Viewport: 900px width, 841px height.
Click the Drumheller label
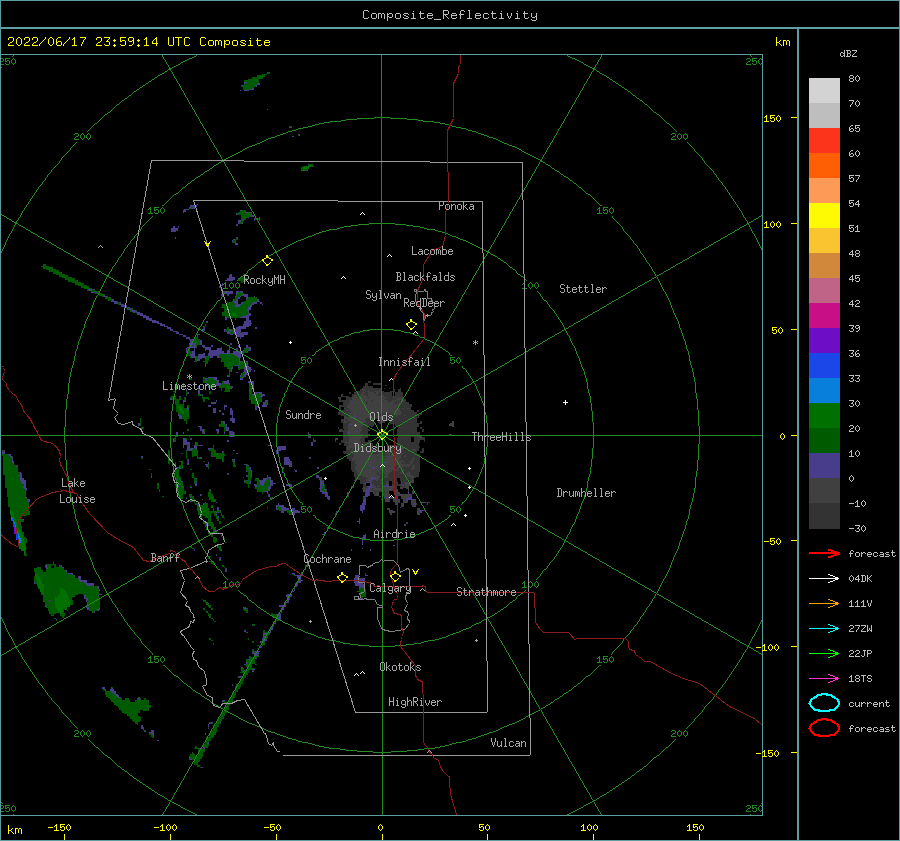(x=585, y=493)
